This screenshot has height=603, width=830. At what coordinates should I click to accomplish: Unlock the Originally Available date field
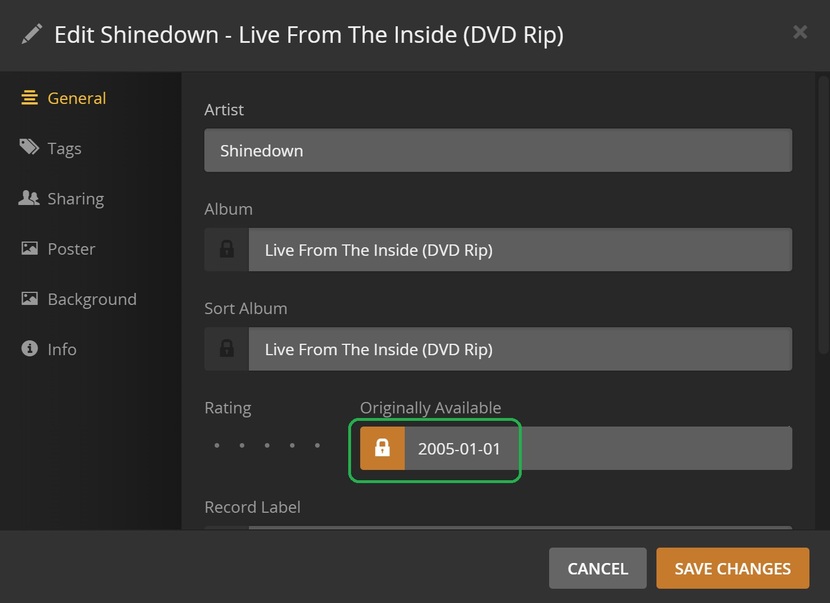382,448
